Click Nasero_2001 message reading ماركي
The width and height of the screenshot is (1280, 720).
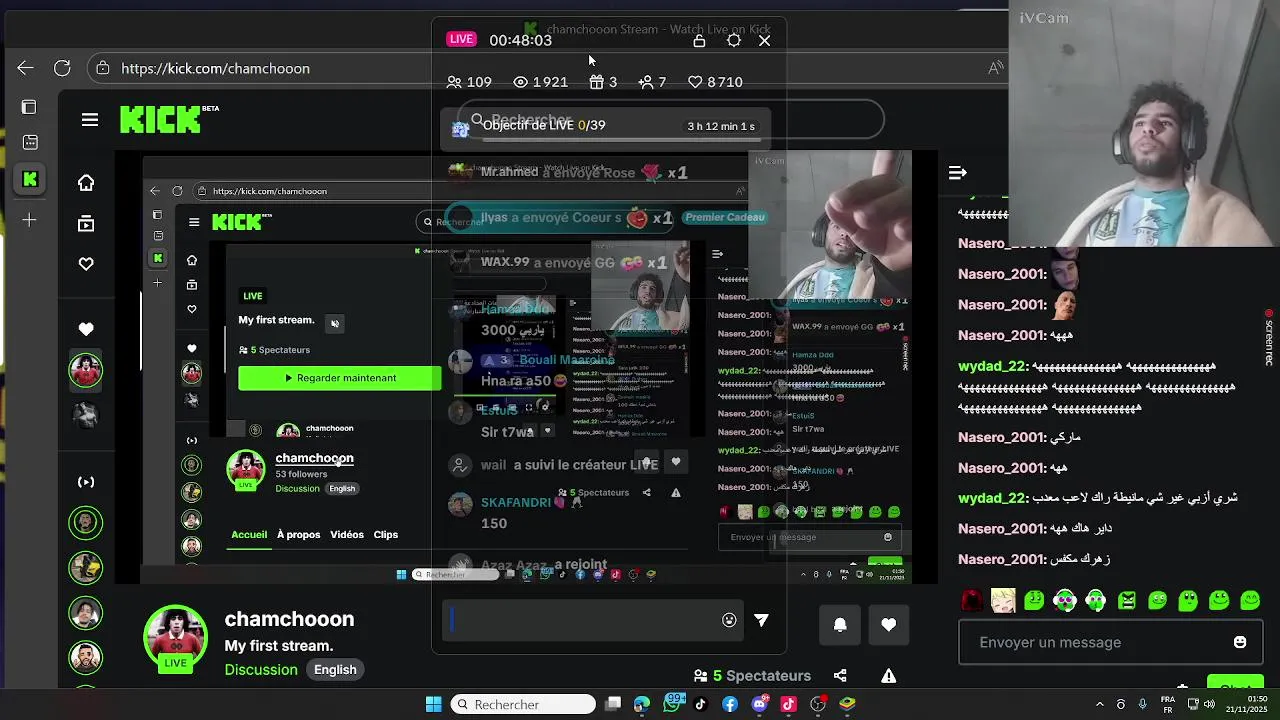(x=1019, y=437)
